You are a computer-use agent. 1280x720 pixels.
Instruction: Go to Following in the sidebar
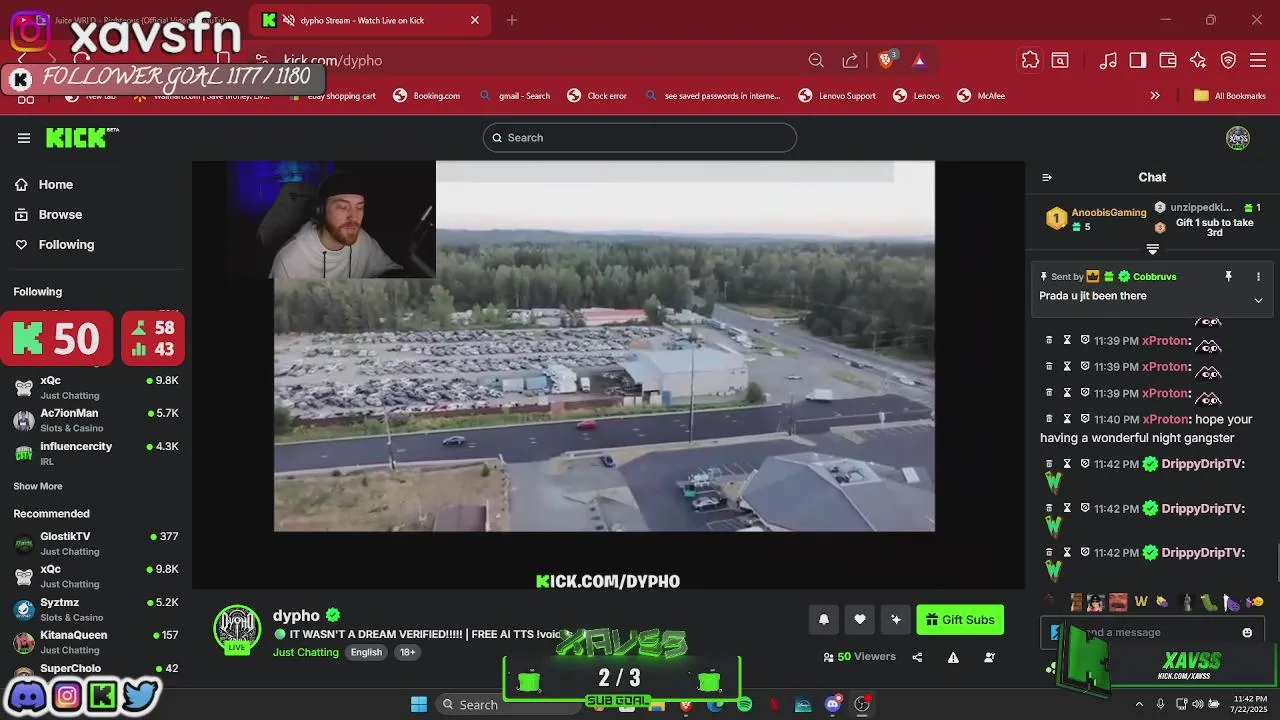click(54, 245)
